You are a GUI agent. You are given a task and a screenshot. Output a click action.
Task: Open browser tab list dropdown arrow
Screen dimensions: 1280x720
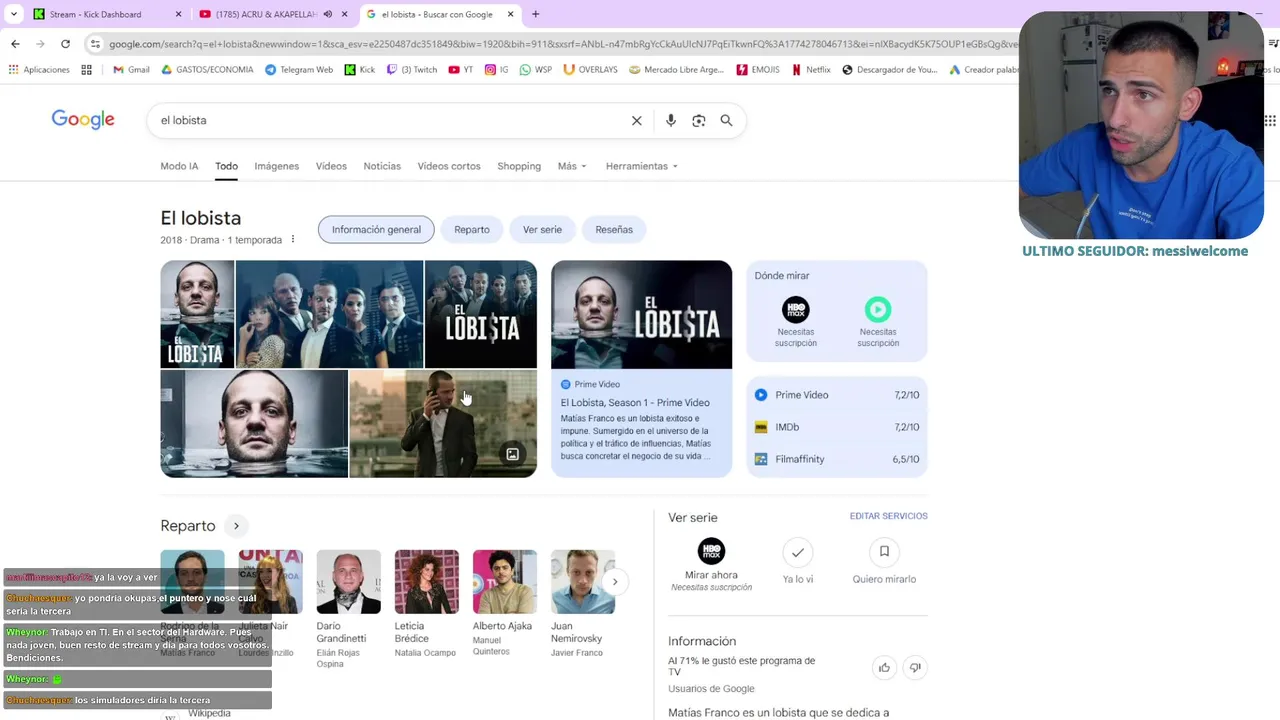pos(14,14)
